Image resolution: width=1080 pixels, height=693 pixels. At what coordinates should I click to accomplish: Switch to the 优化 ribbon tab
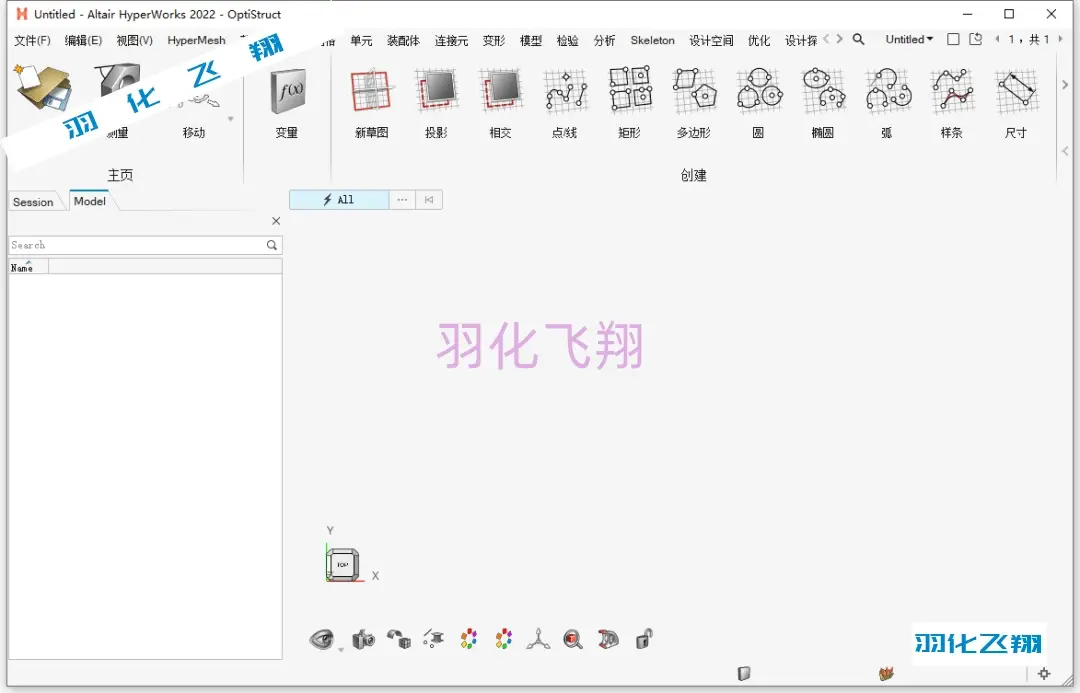point(759,41)
